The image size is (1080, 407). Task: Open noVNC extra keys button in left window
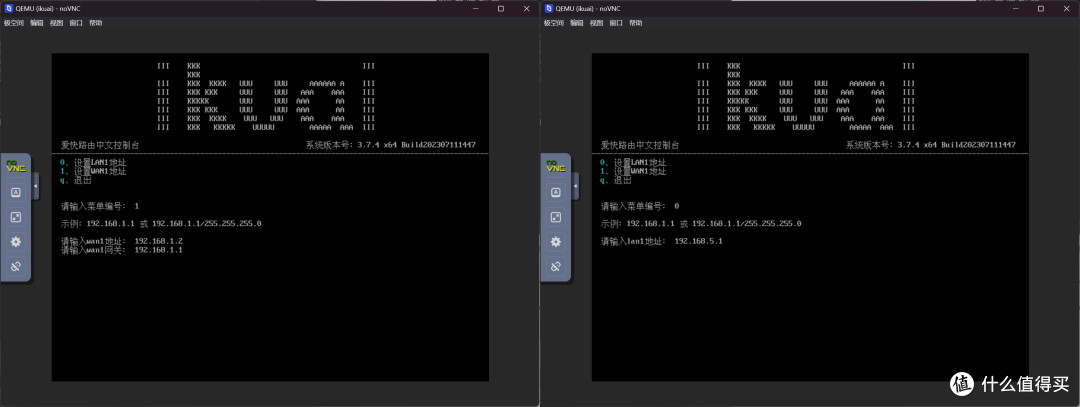[x=15, y=194]
